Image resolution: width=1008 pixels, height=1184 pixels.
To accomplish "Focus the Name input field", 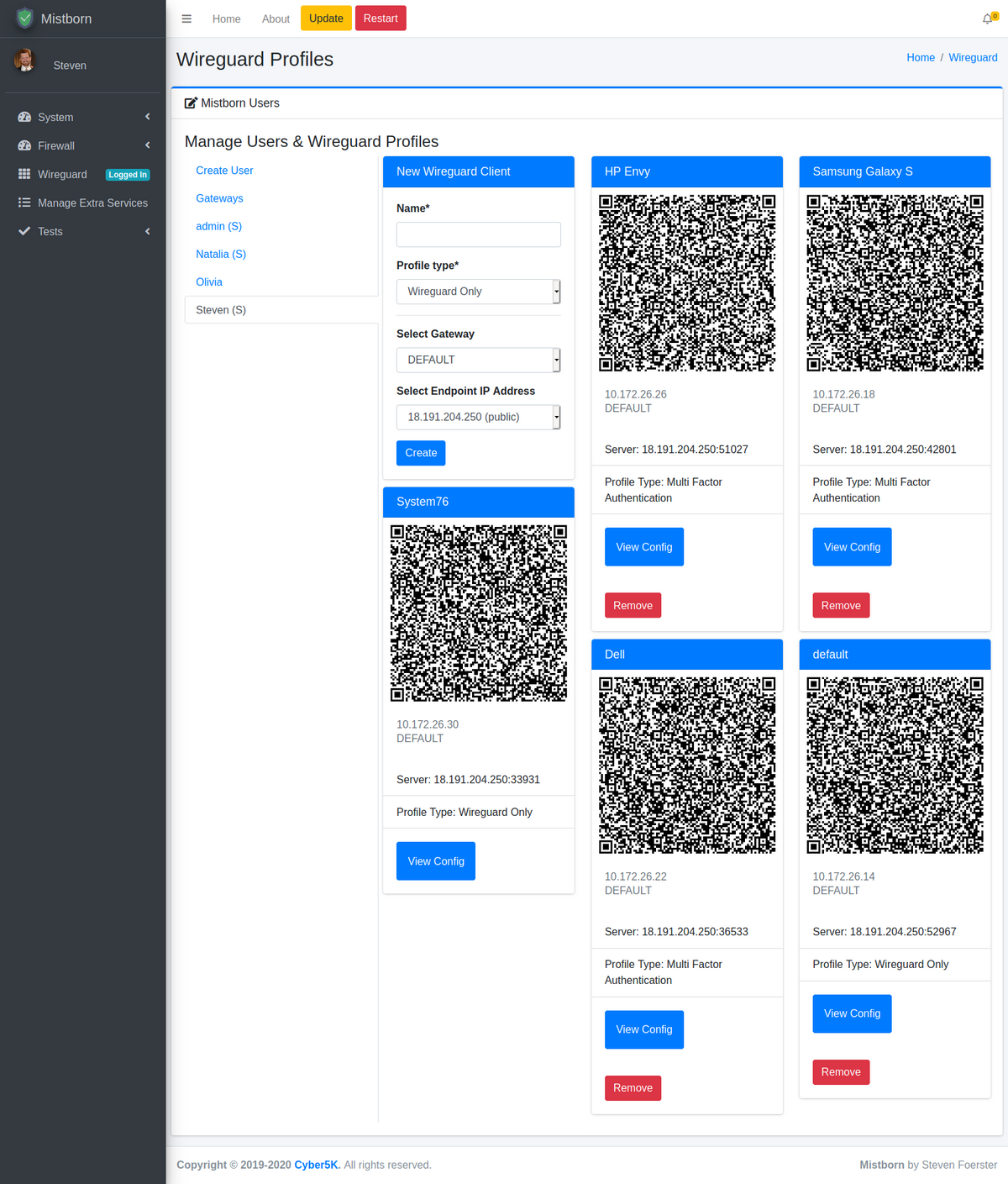I will pyautogui.click(x=479, y=234).
